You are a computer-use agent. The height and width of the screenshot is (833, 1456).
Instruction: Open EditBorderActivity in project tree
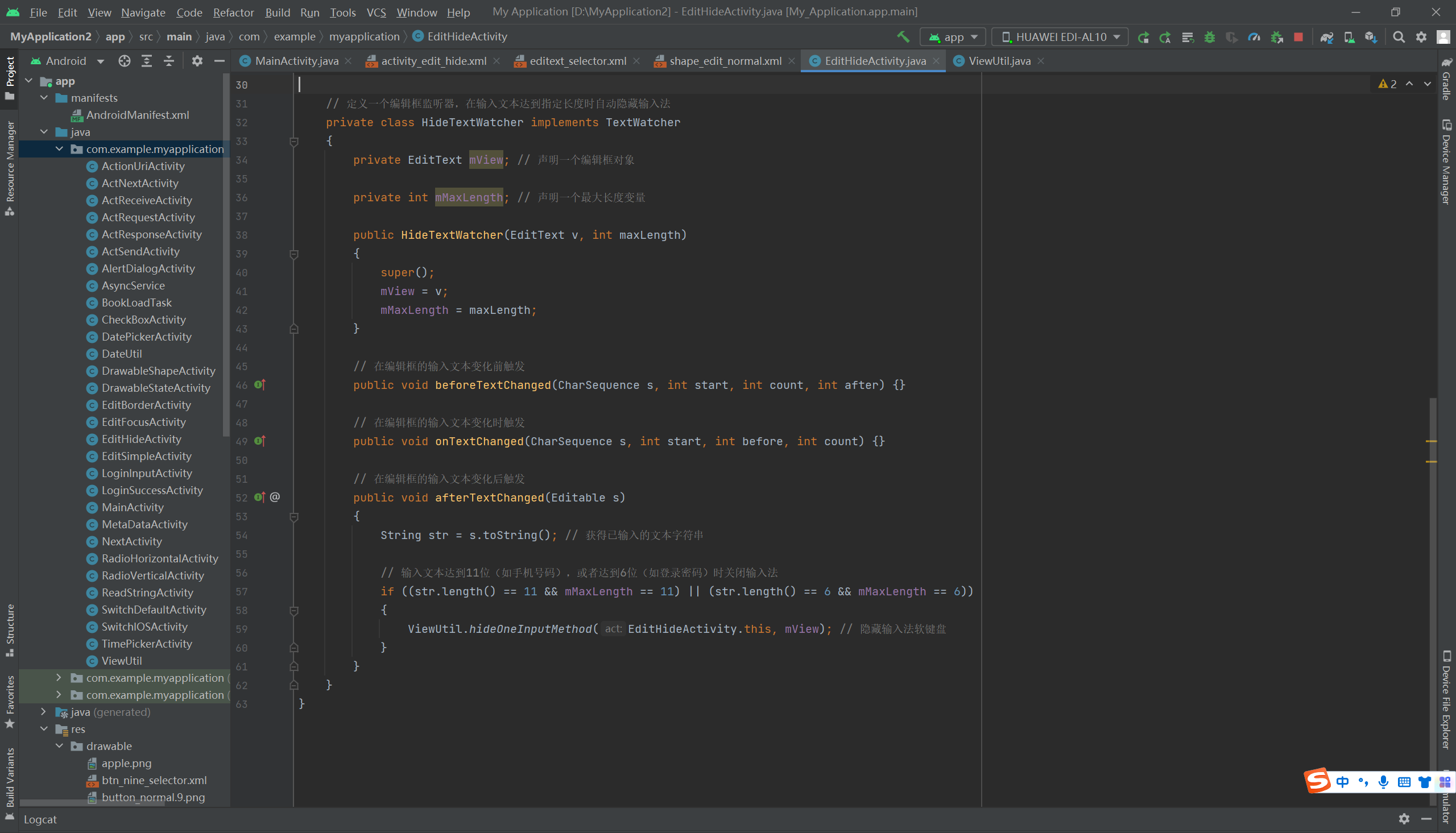point(146,405)
